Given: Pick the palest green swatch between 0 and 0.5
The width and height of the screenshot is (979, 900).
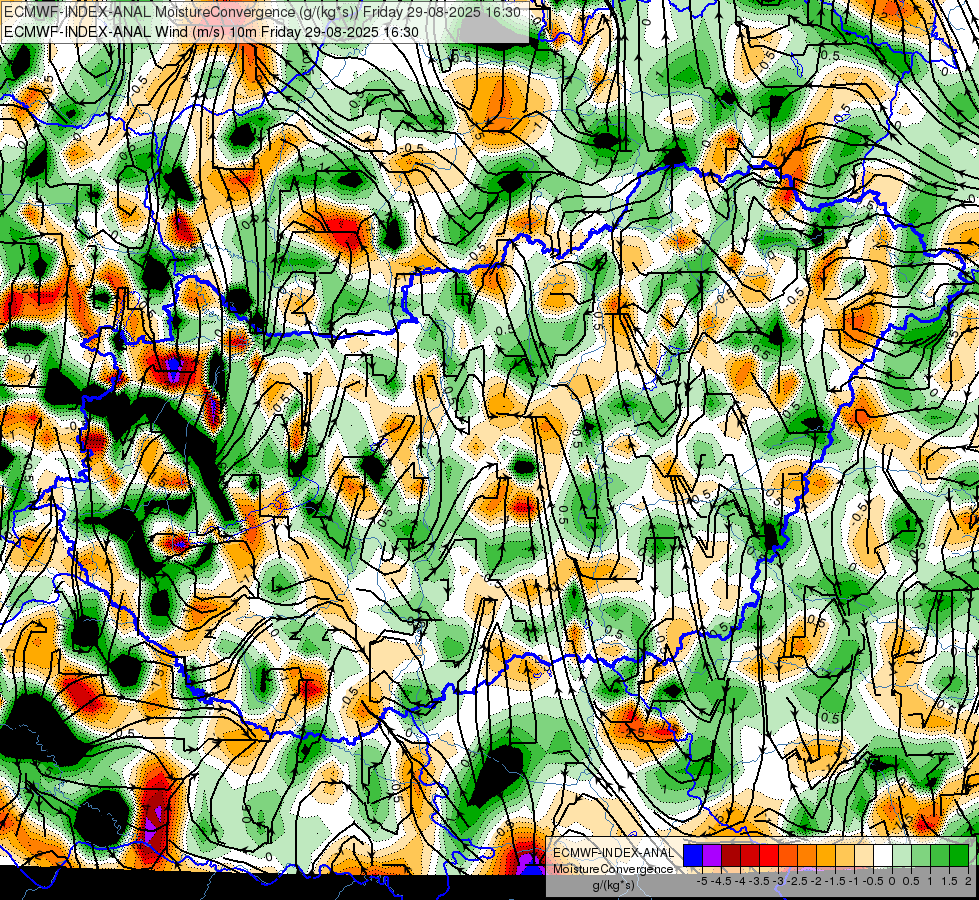Looking at the screenshot, I should tap(902, 856).
